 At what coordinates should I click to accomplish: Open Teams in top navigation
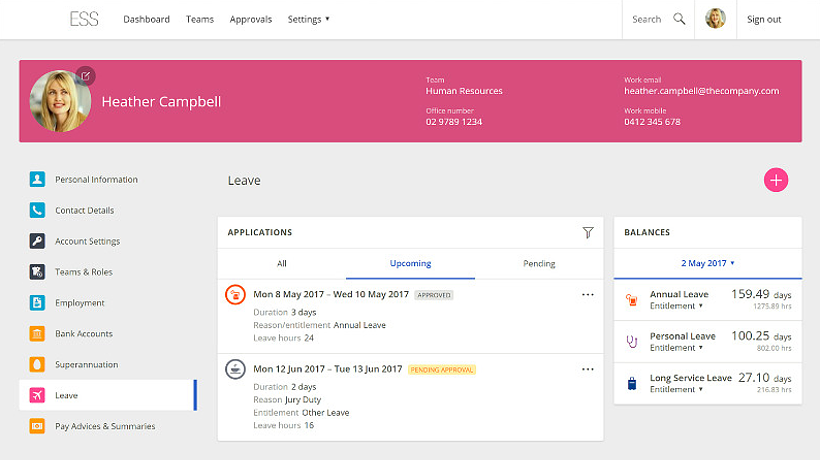tap(200, 19)
